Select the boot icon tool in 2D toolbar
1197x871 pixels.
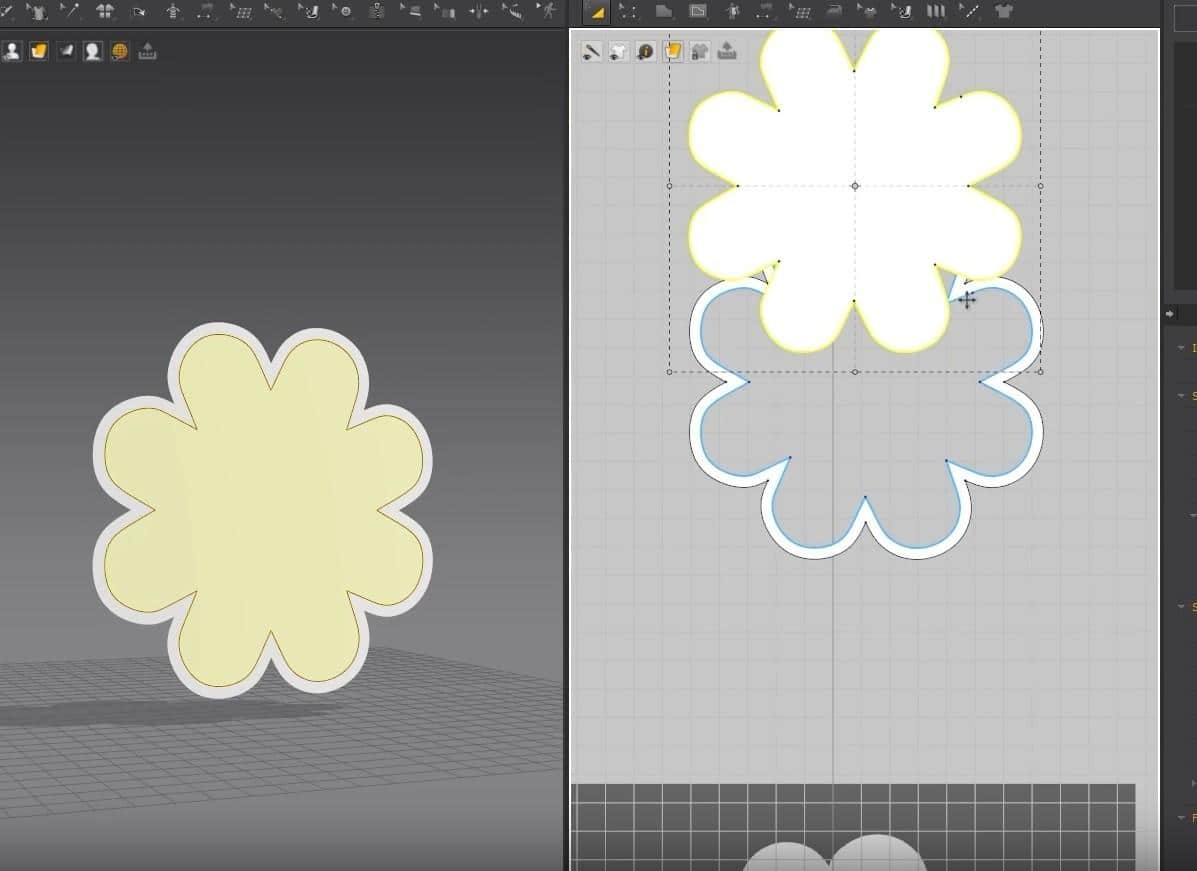tap(902, 11)
